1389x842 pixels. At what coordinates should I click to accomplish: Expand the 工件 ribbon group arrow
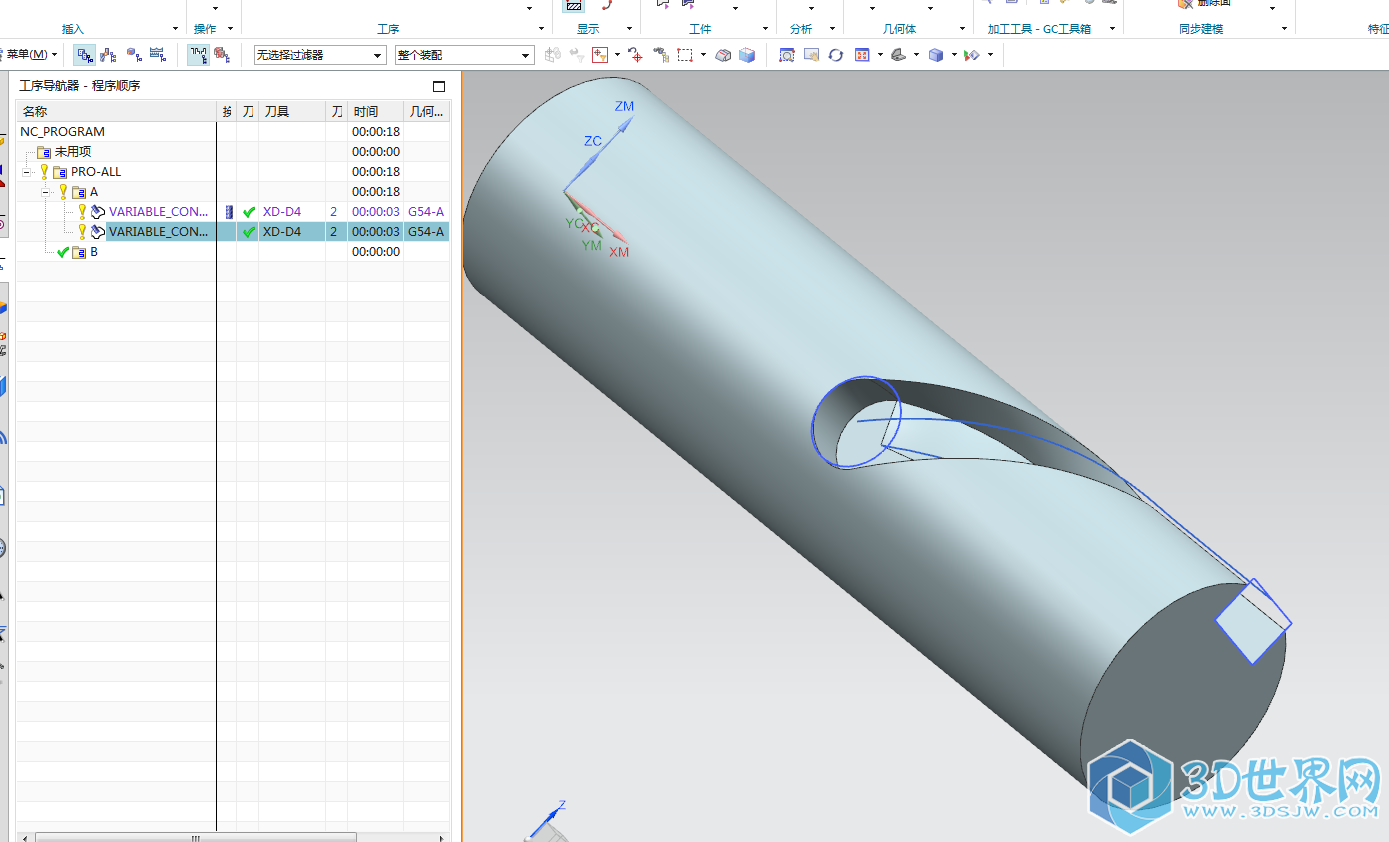tap(765, 29)
